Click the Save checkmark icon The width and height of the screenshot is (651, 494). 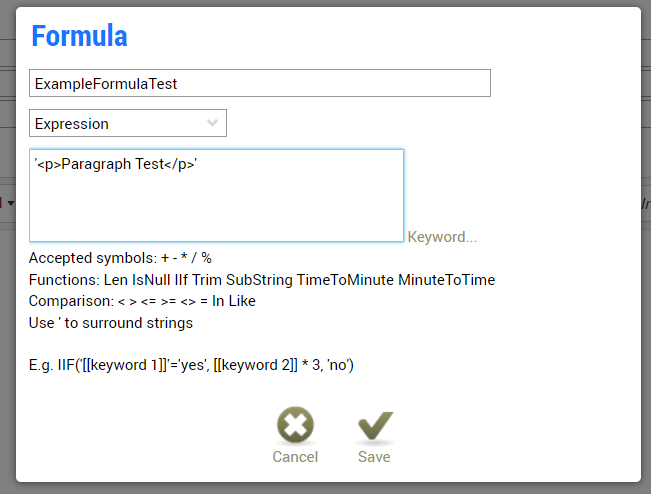[374, 426]
